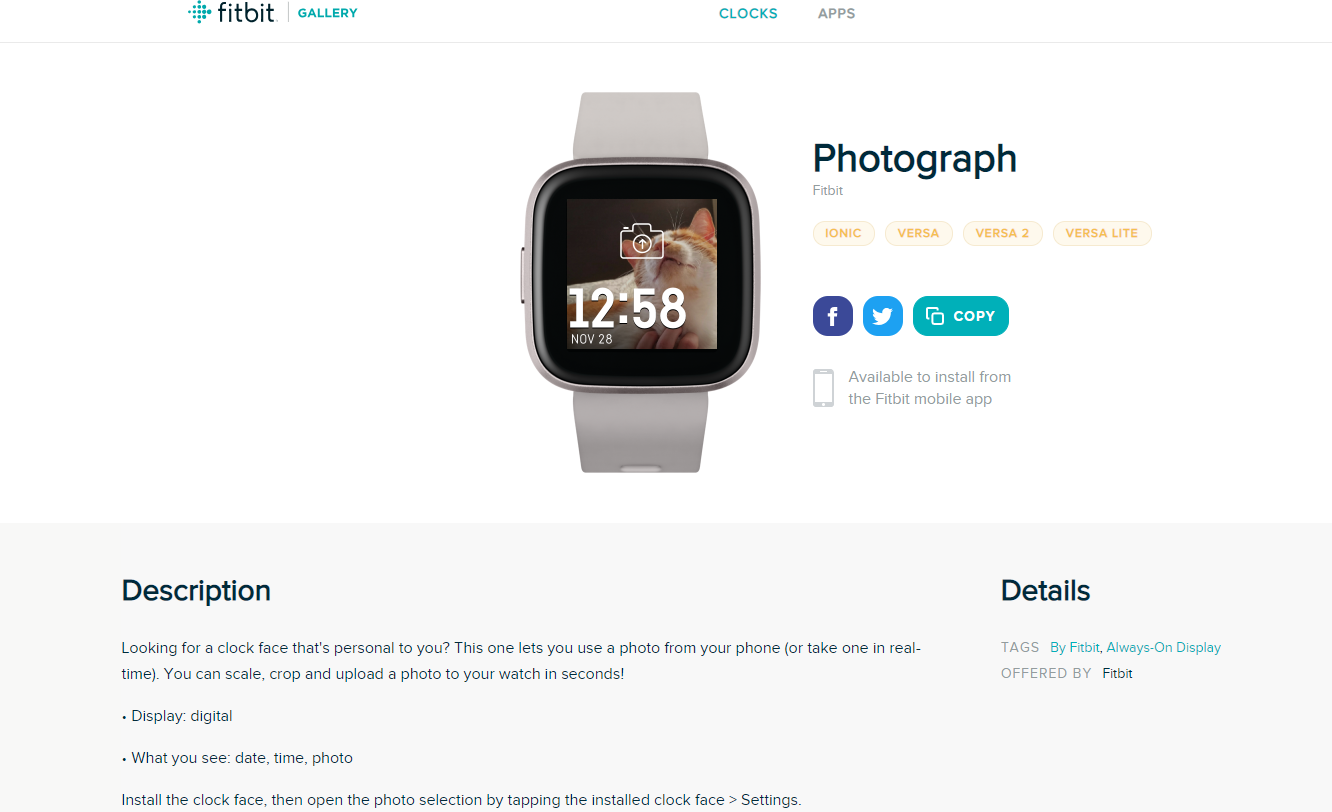This screenshot has height=812, width=1332.
Task: Click the Fitbit offered-by link
Action: [x=1117, y=673]
